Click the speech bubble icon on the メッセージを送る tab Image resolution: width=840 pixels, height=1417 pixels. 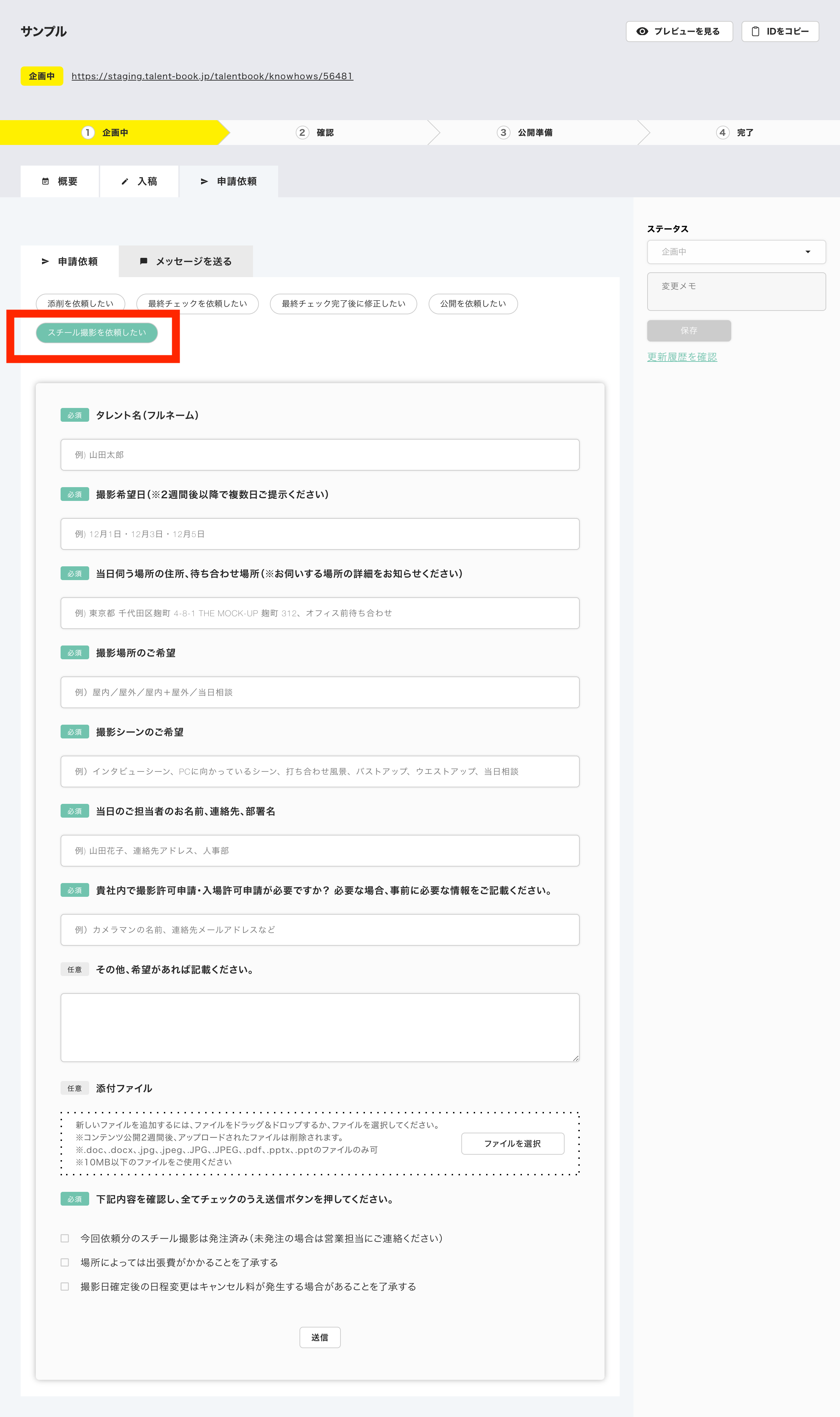[x=143, y=261]
